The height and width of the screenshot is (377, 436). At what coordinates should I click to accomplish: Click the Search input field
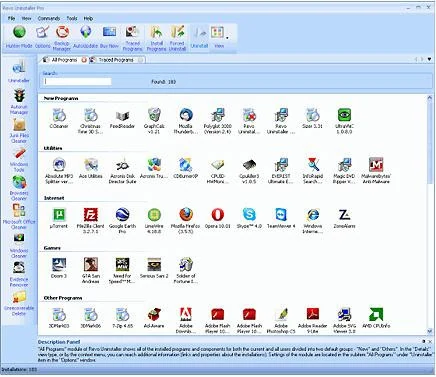tap(78, 82)
